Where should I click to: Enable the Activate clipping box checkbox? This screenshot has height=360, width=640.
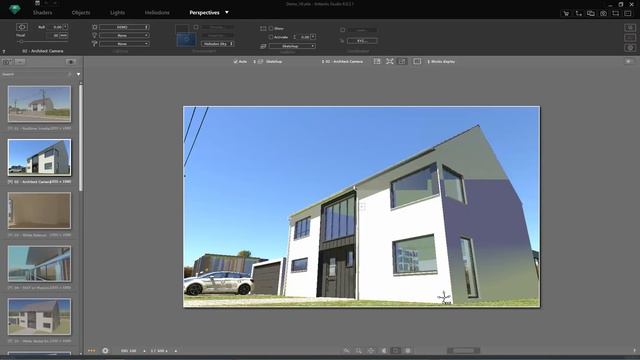click(x=271, y=37)
